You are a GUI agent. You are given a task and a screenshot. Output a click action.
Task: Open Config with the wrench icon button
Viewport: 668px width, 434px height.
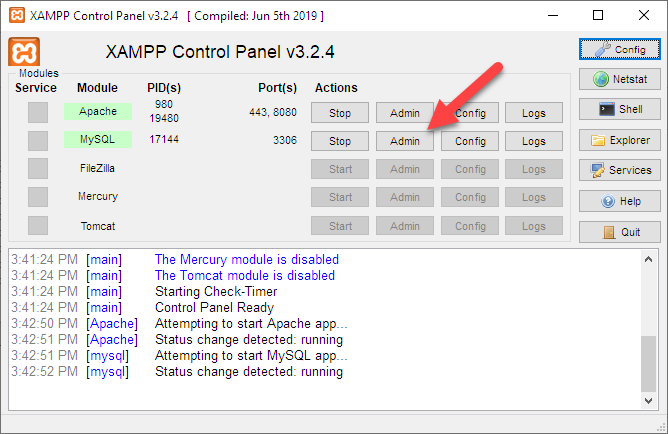pyautogui.click(x=619, y=49)
